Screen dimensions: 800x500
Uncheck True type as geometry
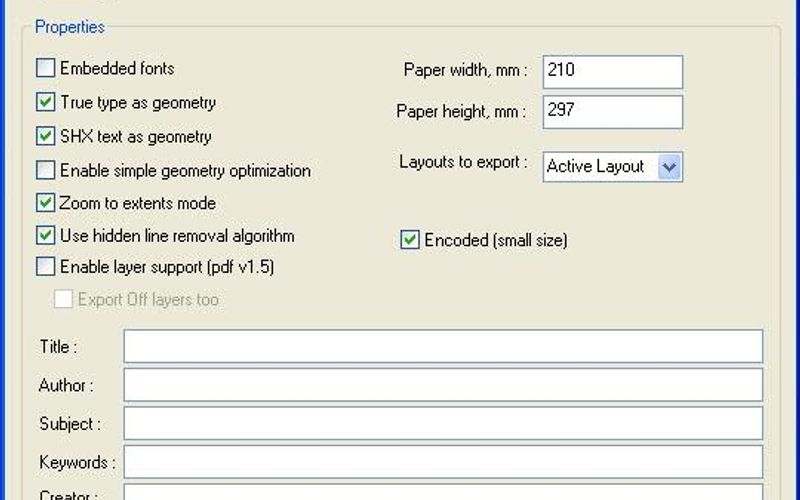(x=45, y=102)
